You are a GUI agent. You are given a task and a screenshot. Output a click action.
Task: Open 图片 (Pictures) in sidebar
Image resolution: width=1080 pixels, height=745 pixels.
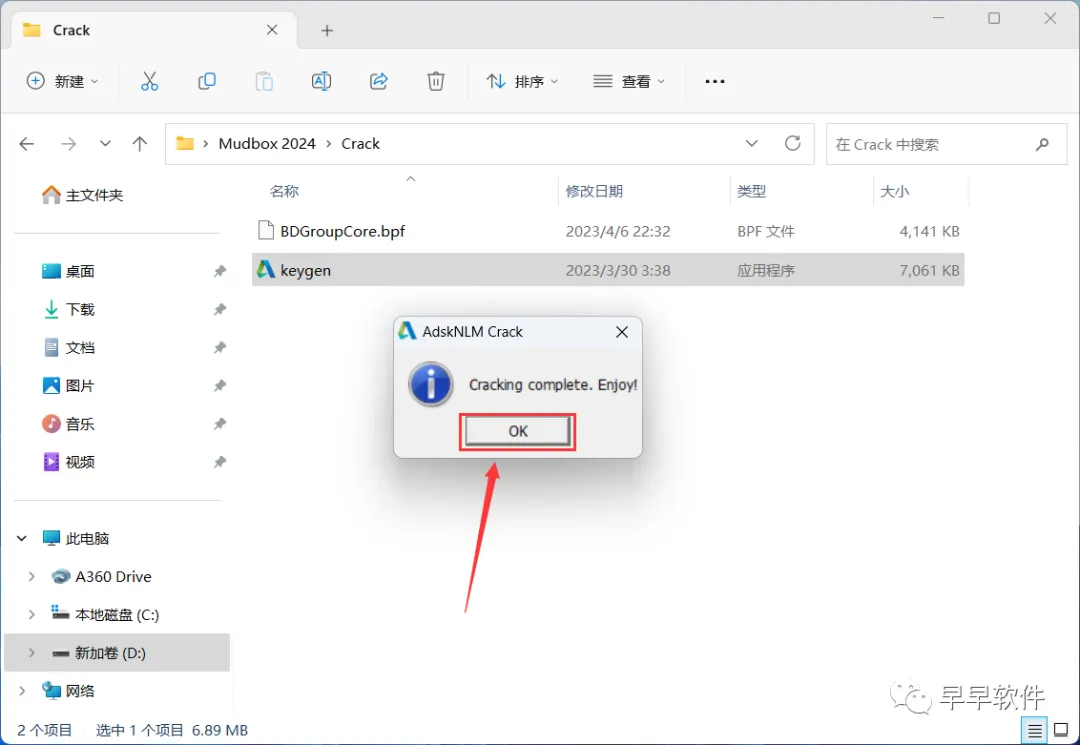pyautogui.click(x=69, y=386)
